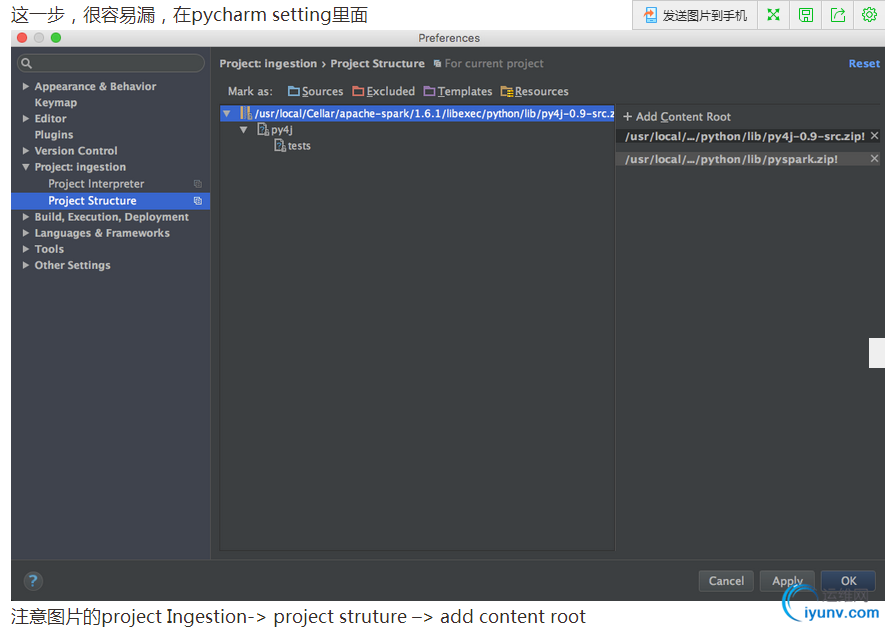Select Keymap in settings sidebar
This screenshot has height=629, width=885.
[55, 103]
